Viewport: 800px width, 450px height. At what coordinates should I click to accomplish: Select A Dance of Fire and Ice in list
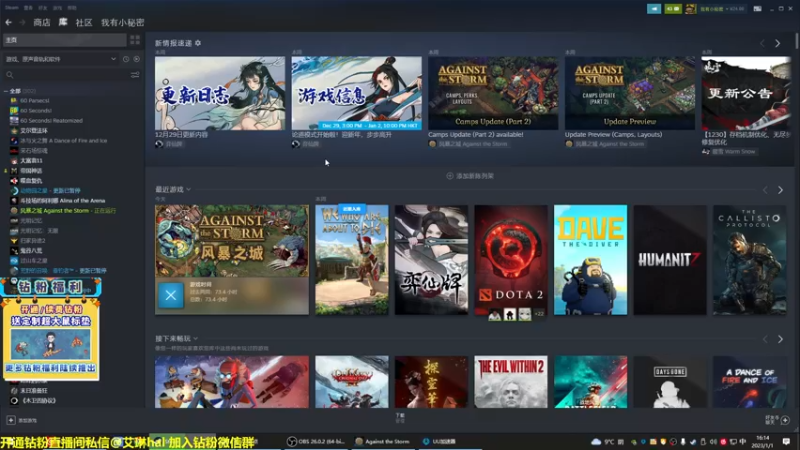pos(63,140)
